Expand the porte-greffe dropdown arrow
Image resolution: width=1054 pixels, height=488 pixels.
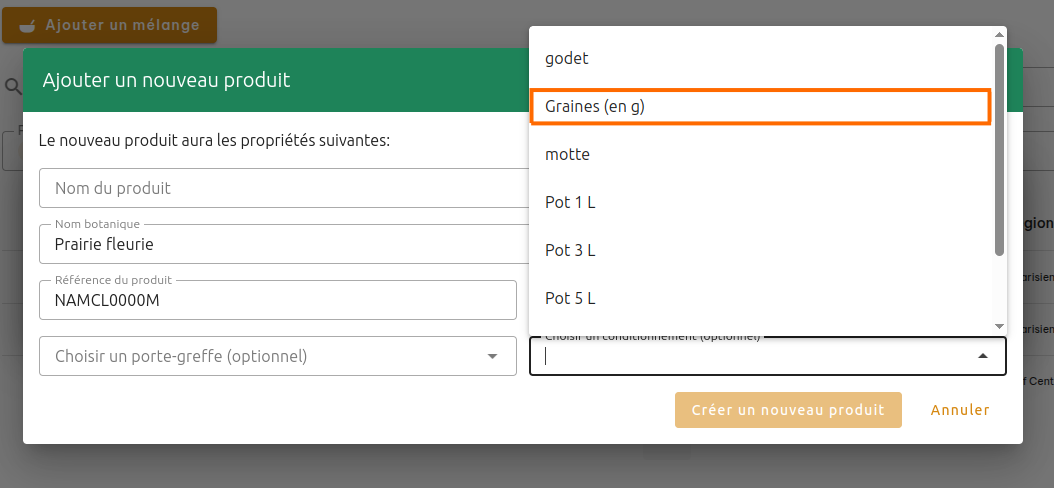pos(492,356)
